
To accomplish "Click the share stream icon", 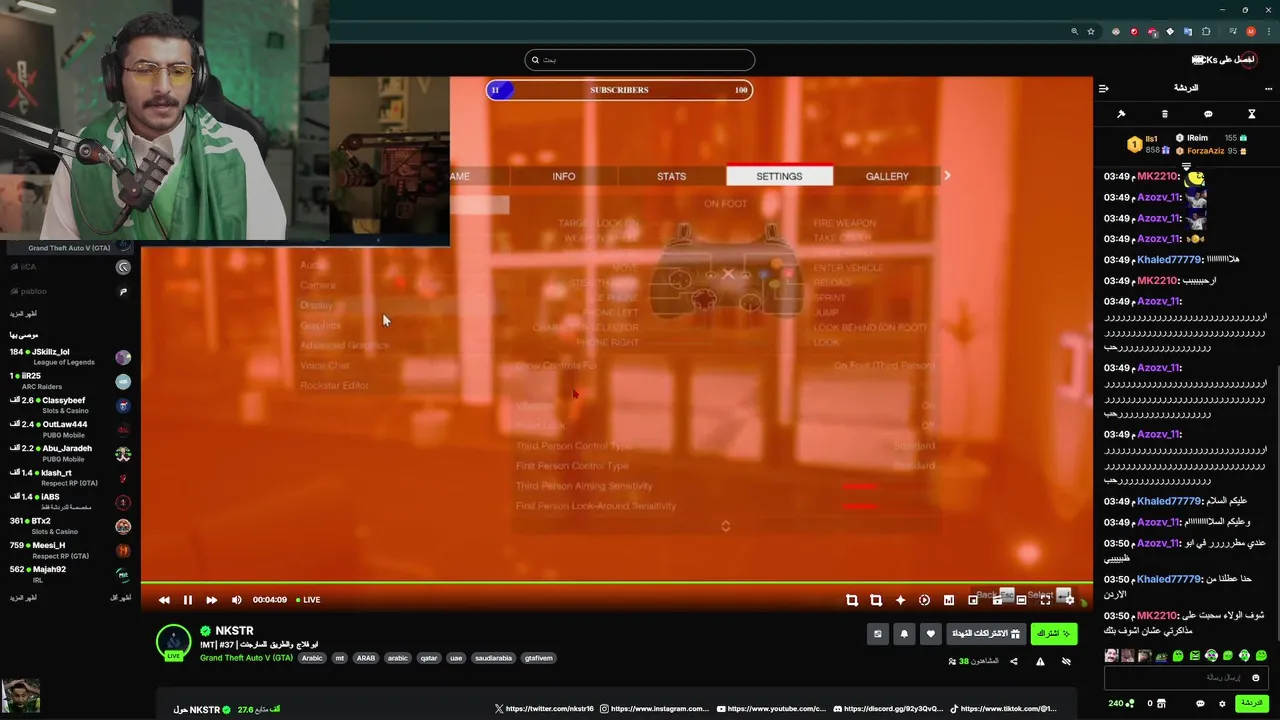I will click(1014, 661).
